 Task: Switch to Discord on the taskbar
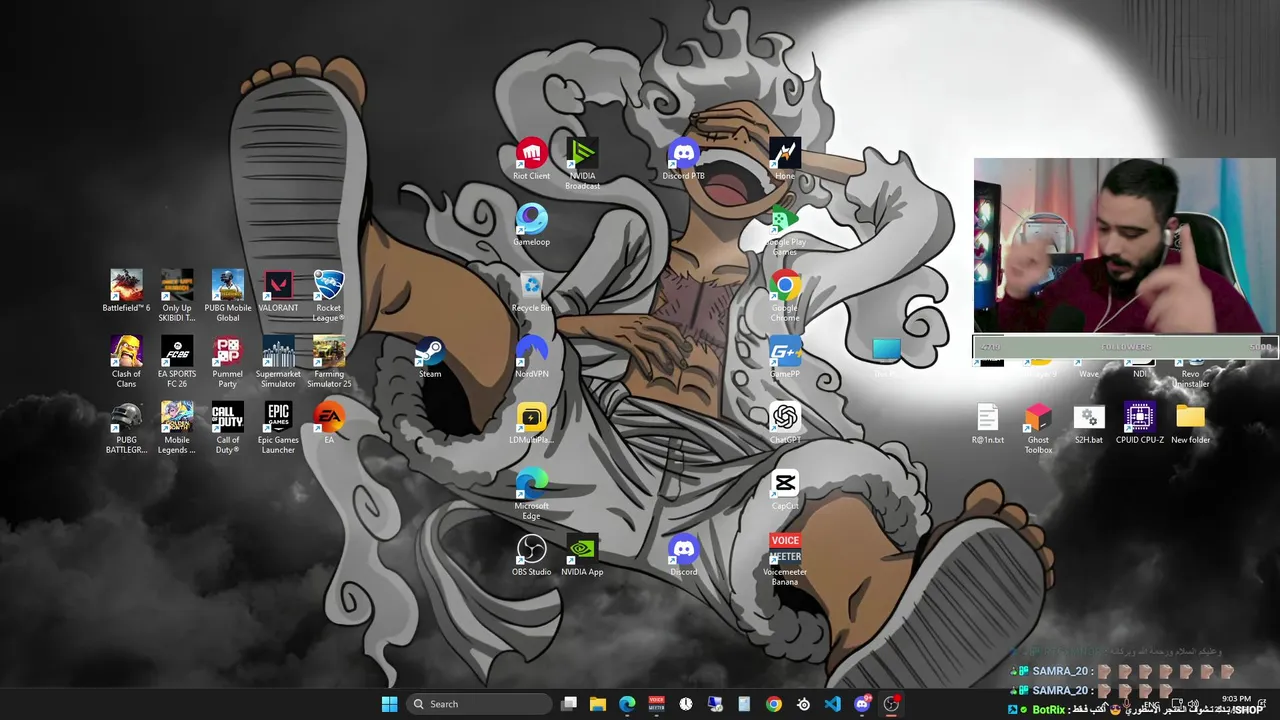(862, 704)
